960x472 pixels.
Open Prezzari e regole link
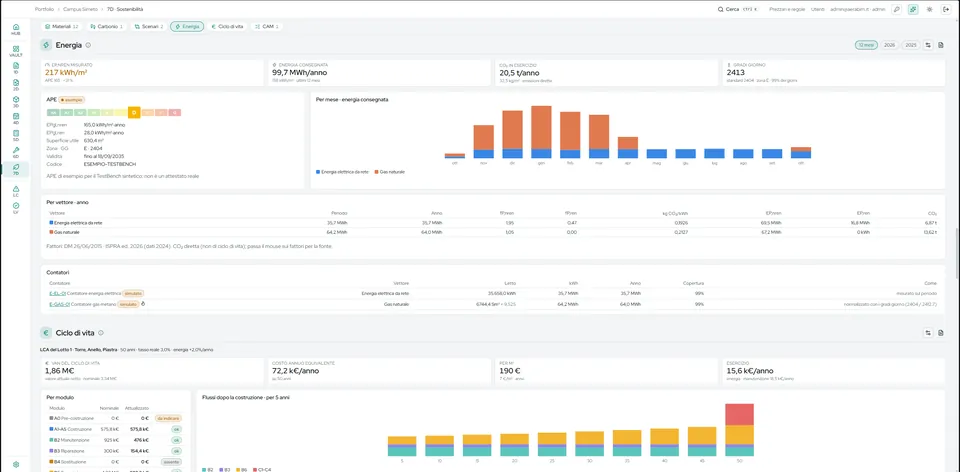(x=787, y=9)
